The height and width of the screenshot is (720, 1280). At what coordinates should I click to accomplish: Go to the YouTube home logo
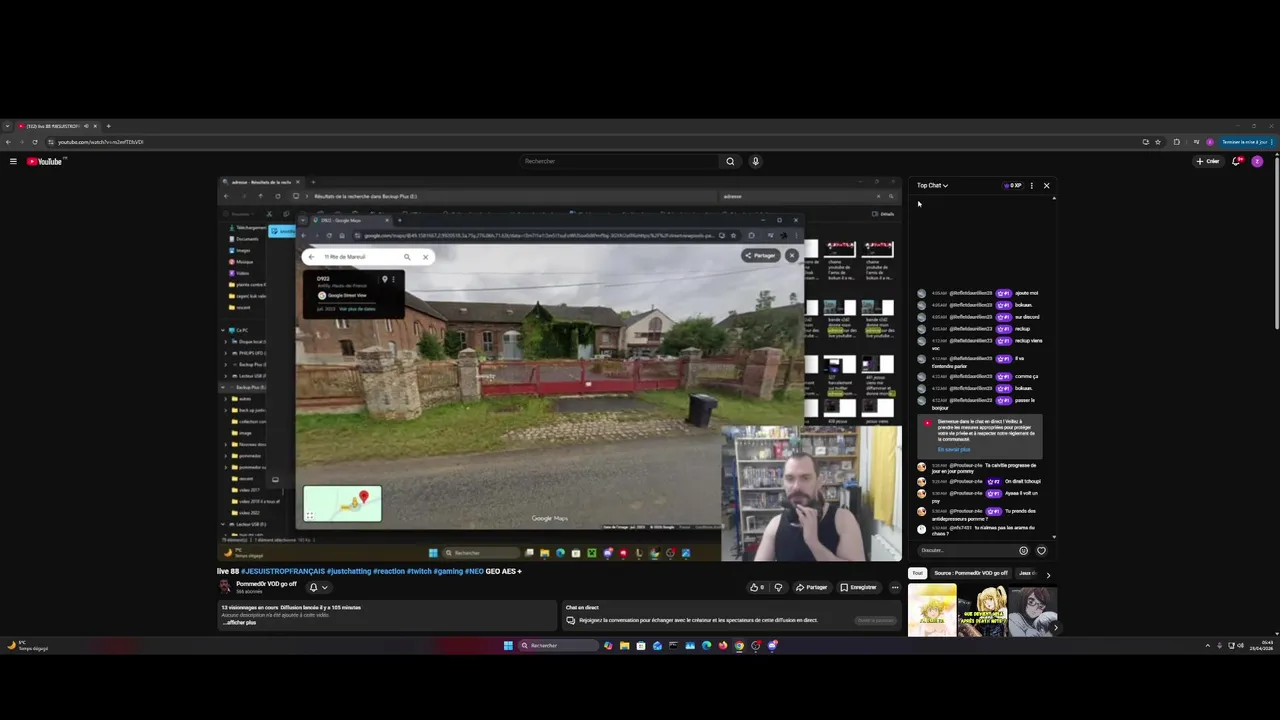tap(45, 161)
